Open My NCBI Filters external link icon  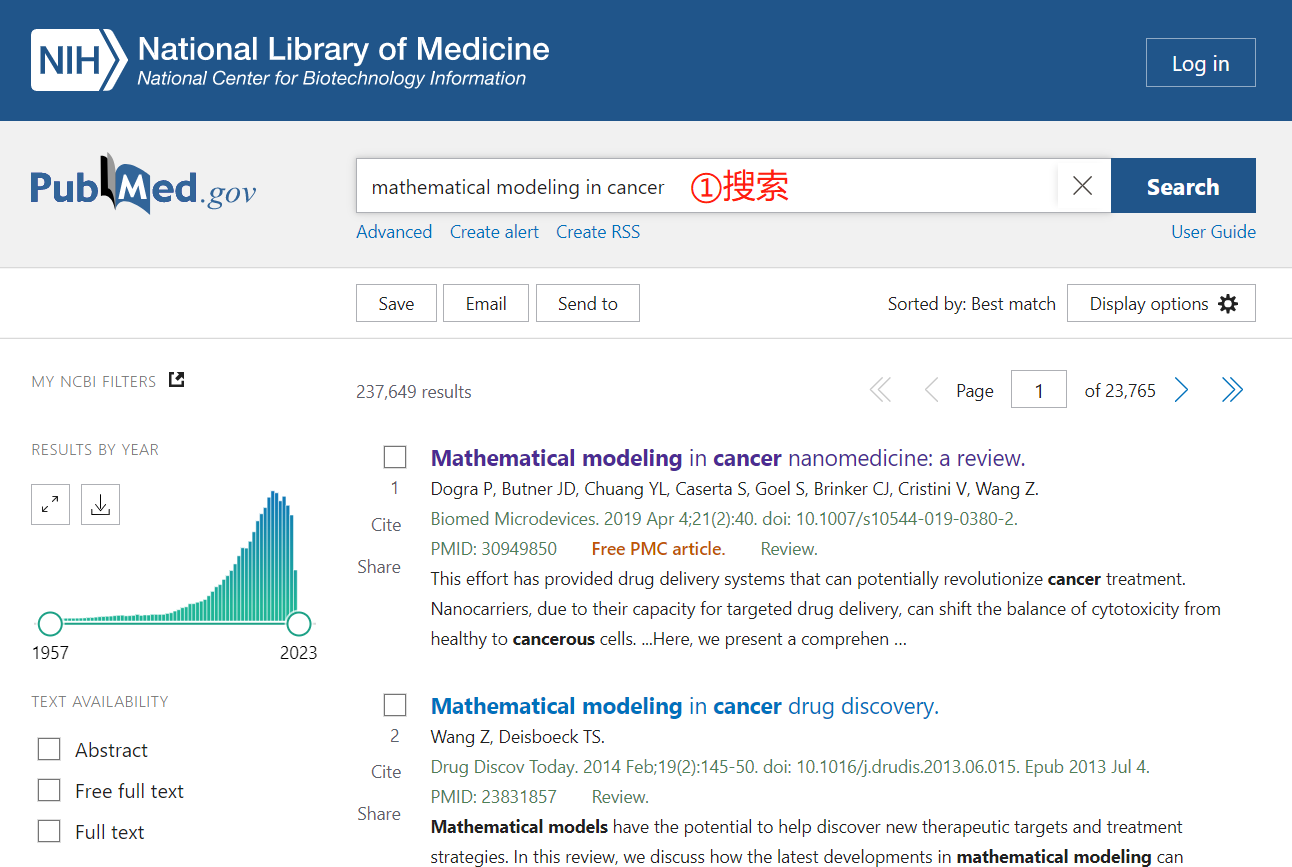[x=177, y=380]
